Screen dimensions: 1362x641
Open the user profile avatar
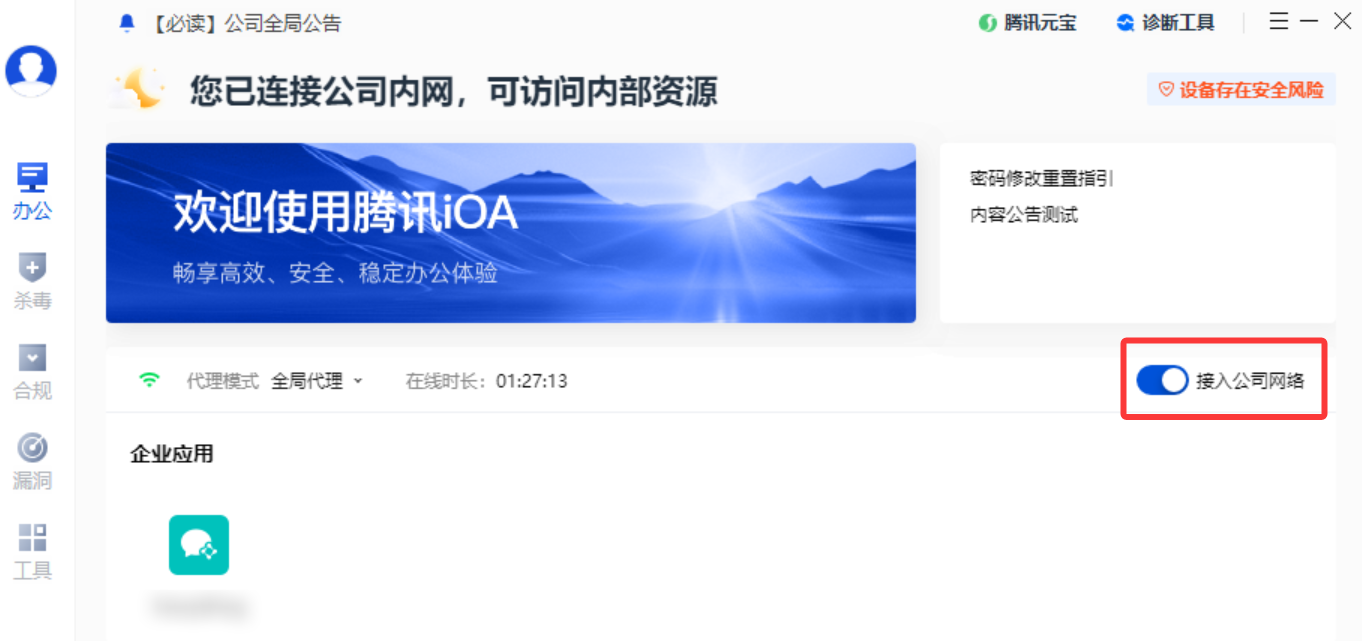pos(31,70)
